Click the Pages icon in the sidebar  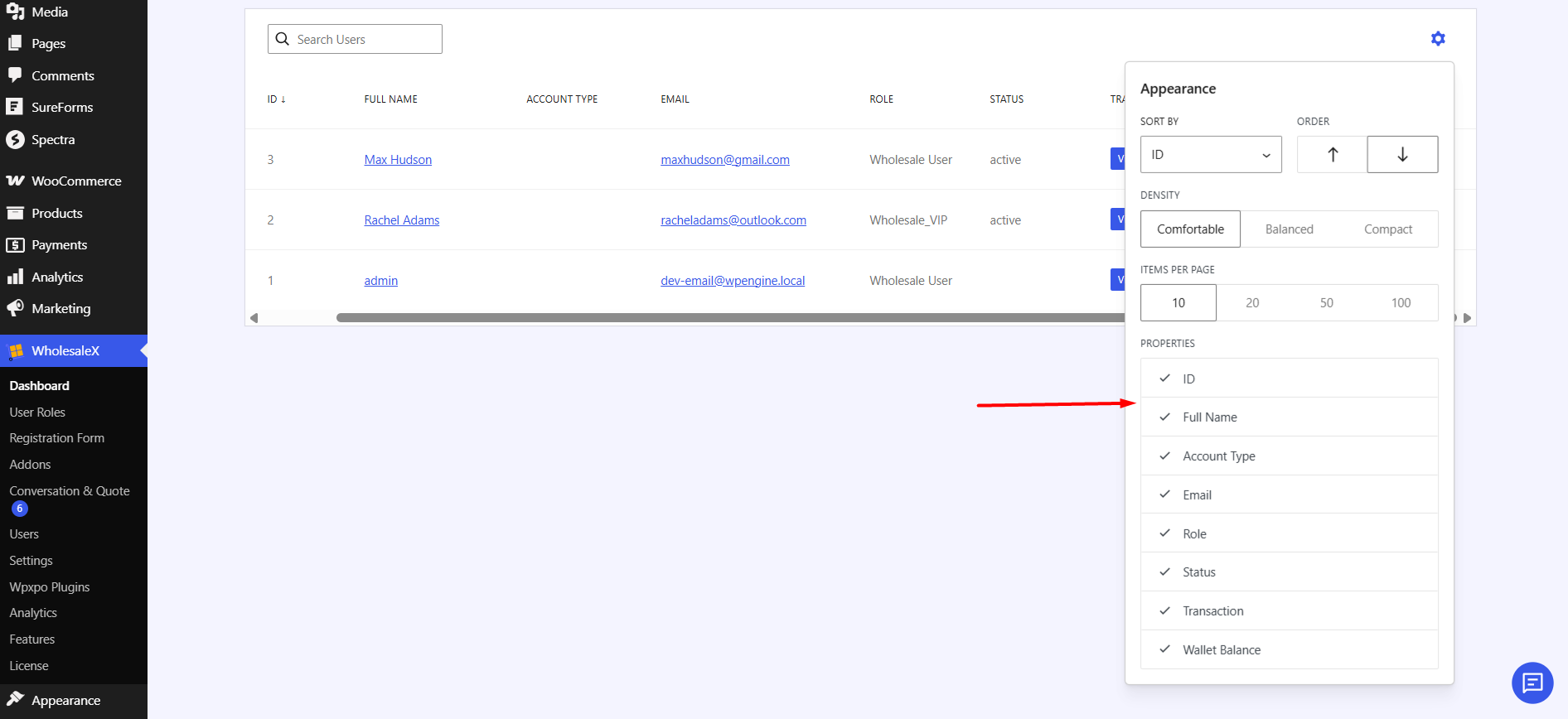click(x=15, y=43)
